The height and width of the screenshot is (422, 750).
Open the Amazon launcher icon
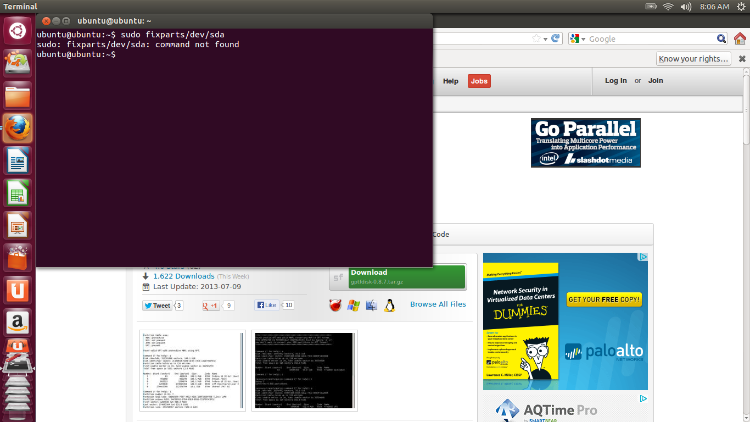click(17, 322)
